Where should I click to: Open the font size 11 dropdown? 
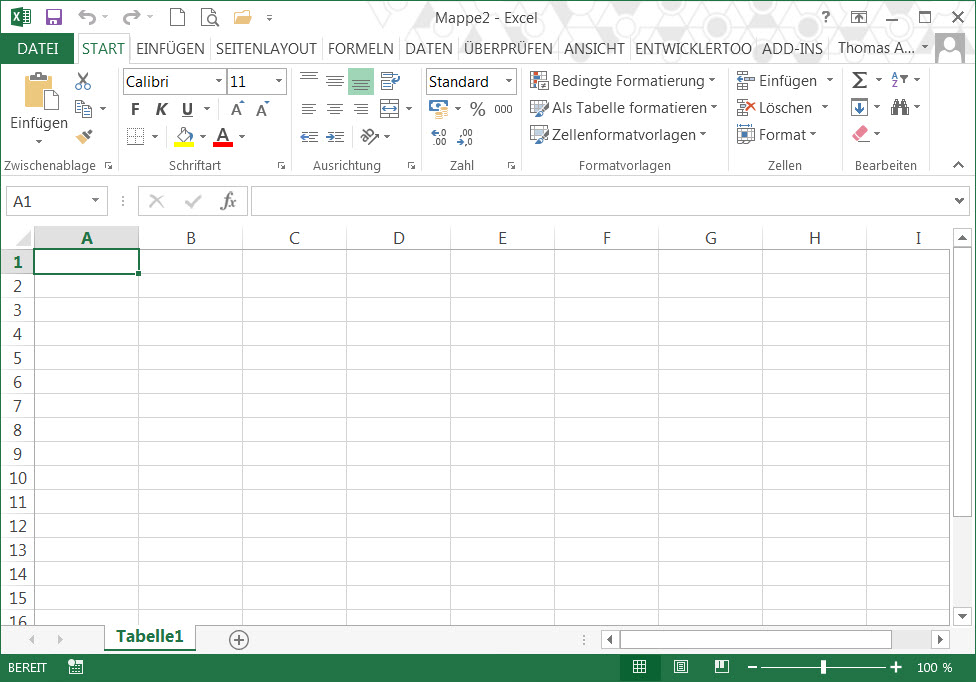[x=279, y=81]
